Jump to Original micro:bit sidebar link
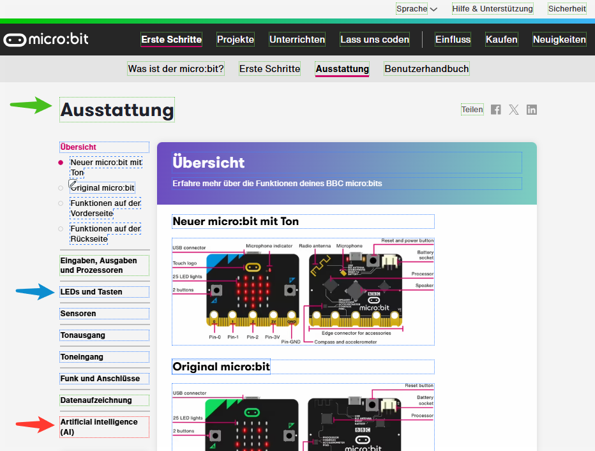This screenshot has width=595, height=451. pyautogui.click(x=102, y=188)
